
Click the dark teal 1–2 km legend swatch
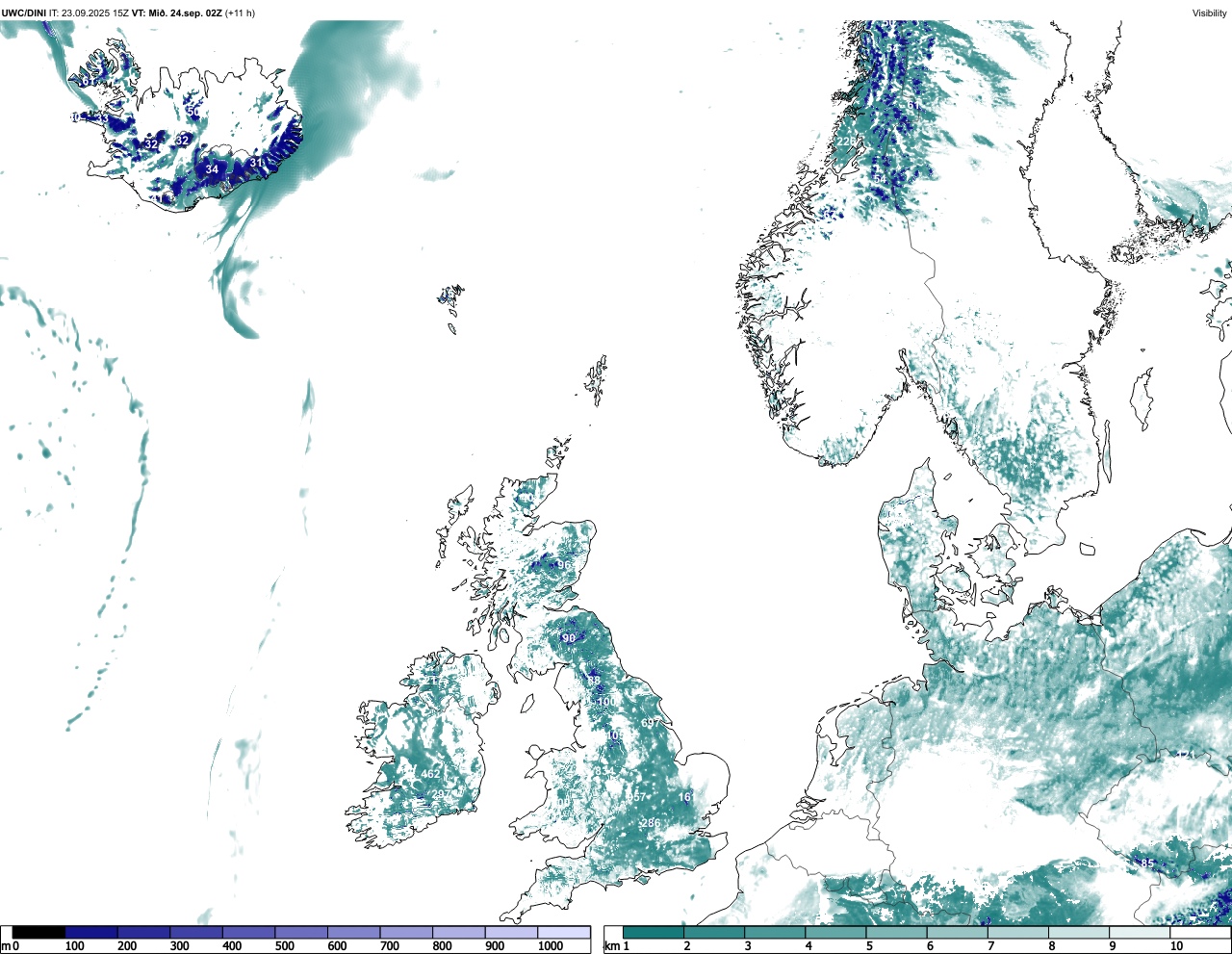654,933
